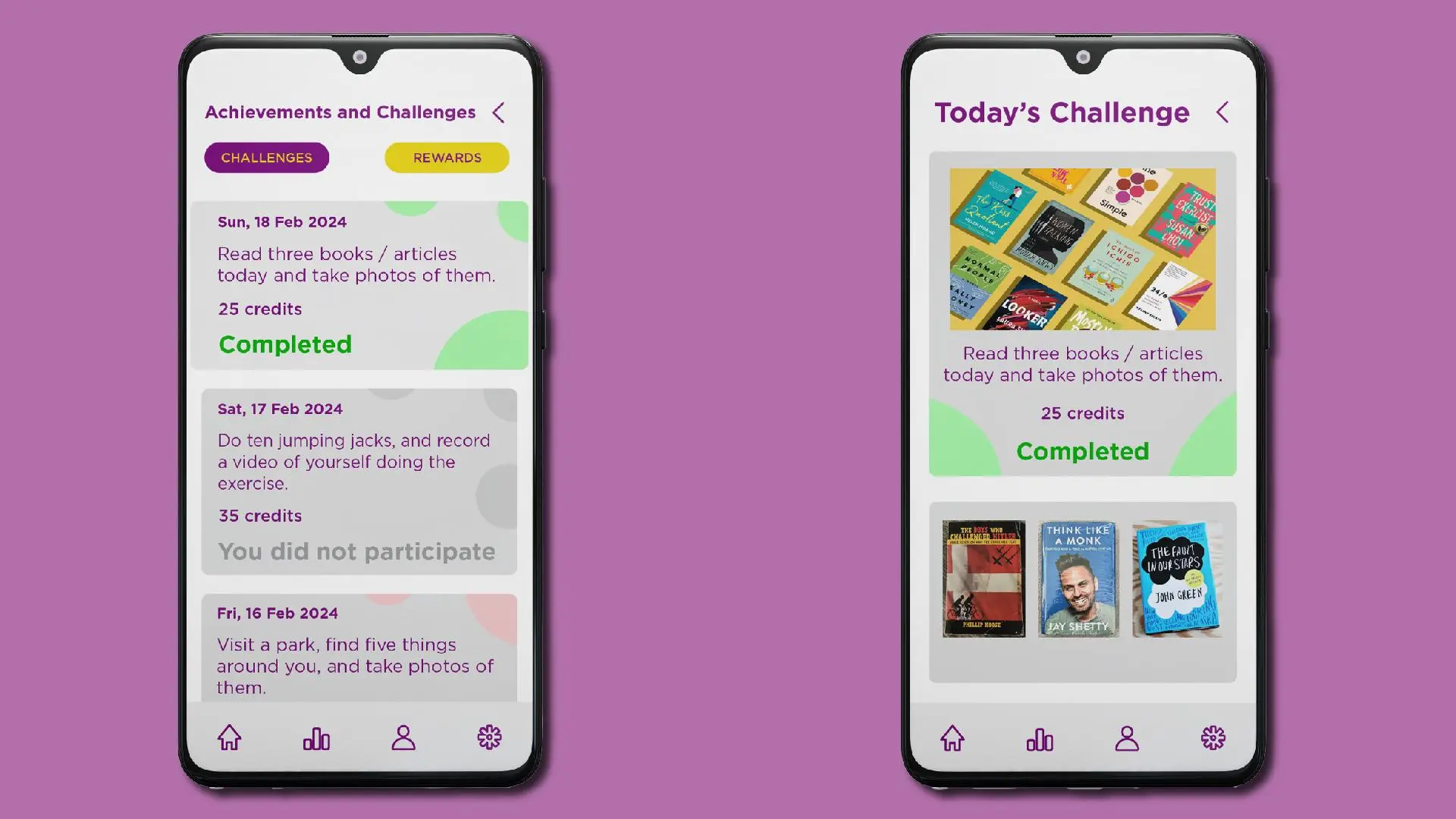Viewport: 1456px width, 819px height.
Task: Toggle completion status of Feb 18 challenge
Action: pyautogui.click(x=285, y=344)
